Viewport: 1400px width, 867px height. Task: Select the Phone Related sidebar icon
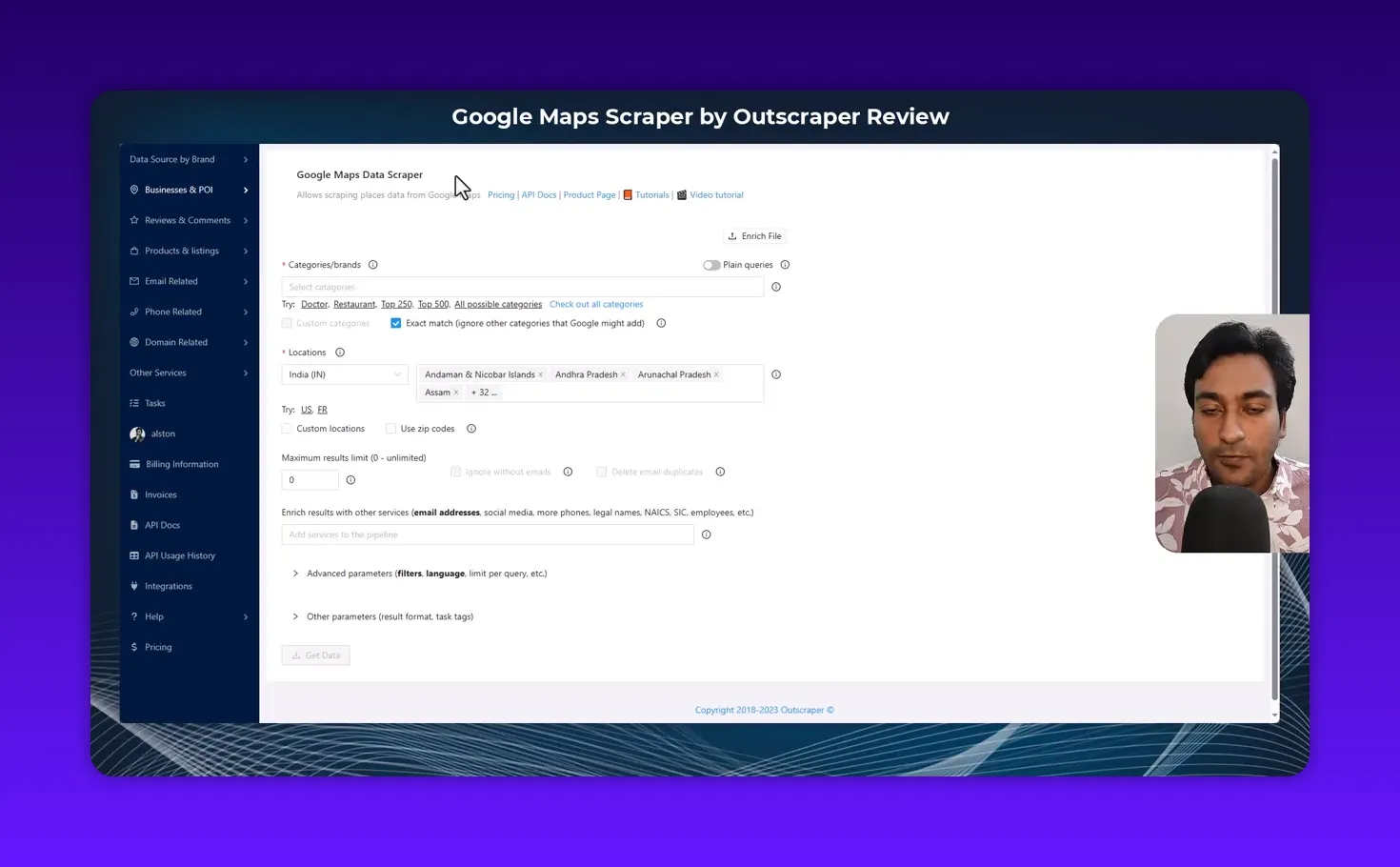(134, 312)
